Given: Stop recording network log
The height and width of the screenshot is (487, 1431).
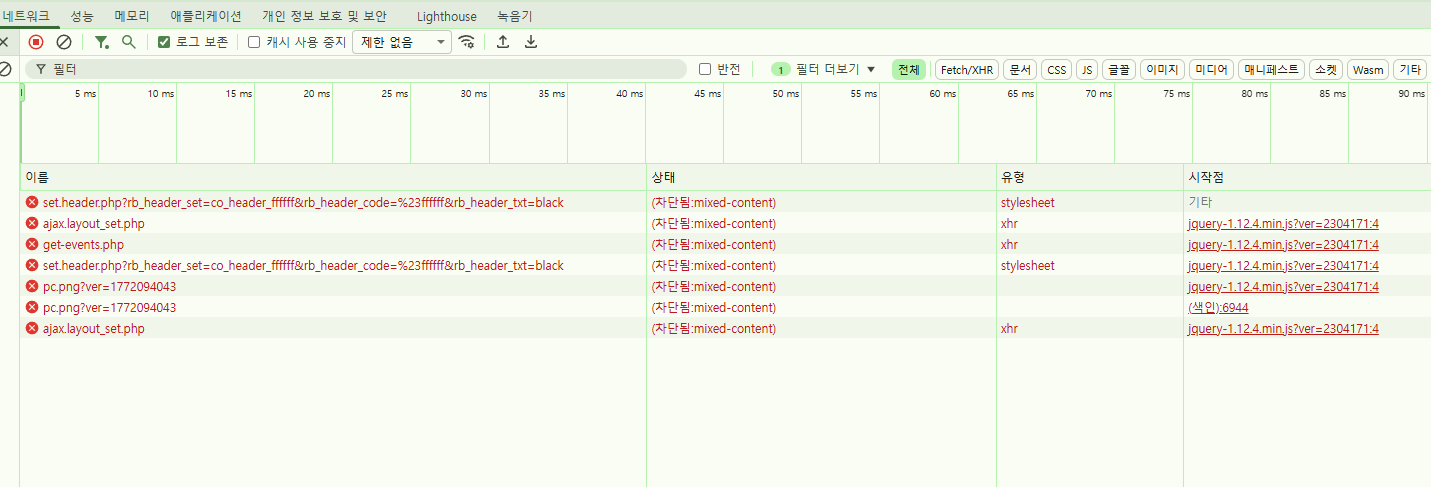Looking at the screenshot, I should pos(36,42).
